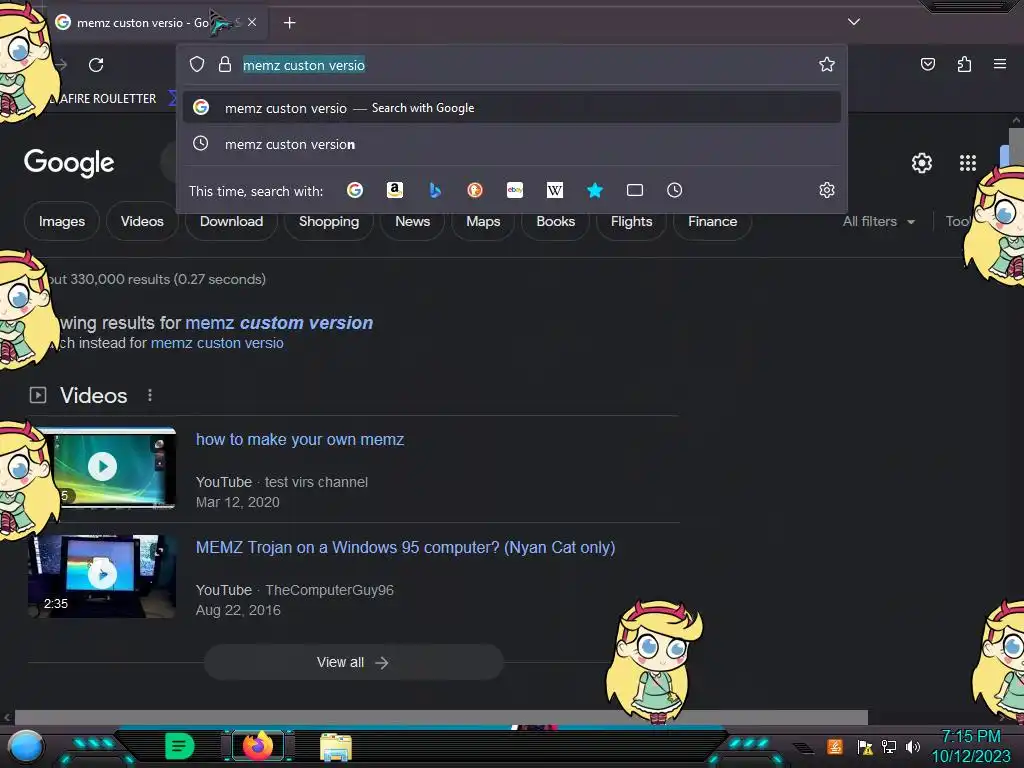Open the Save to Pocket icon

(927, 64)
